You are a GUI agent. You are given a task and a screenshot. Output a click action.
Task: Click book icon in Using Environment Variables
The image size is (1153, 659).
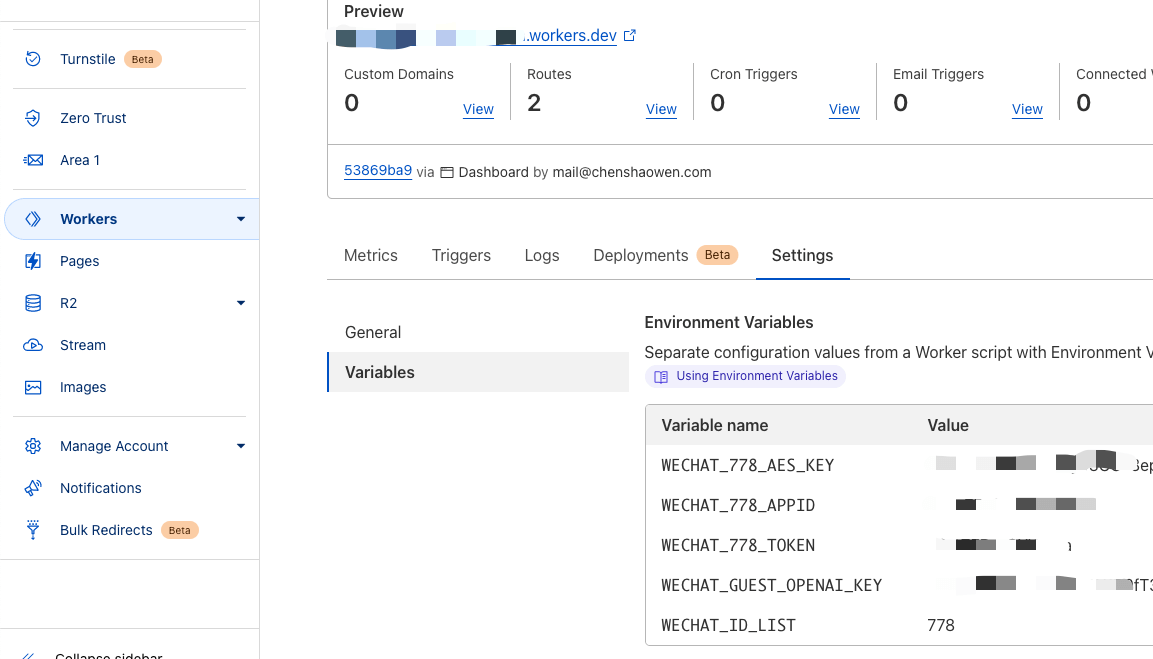click(x=661, y=377)
